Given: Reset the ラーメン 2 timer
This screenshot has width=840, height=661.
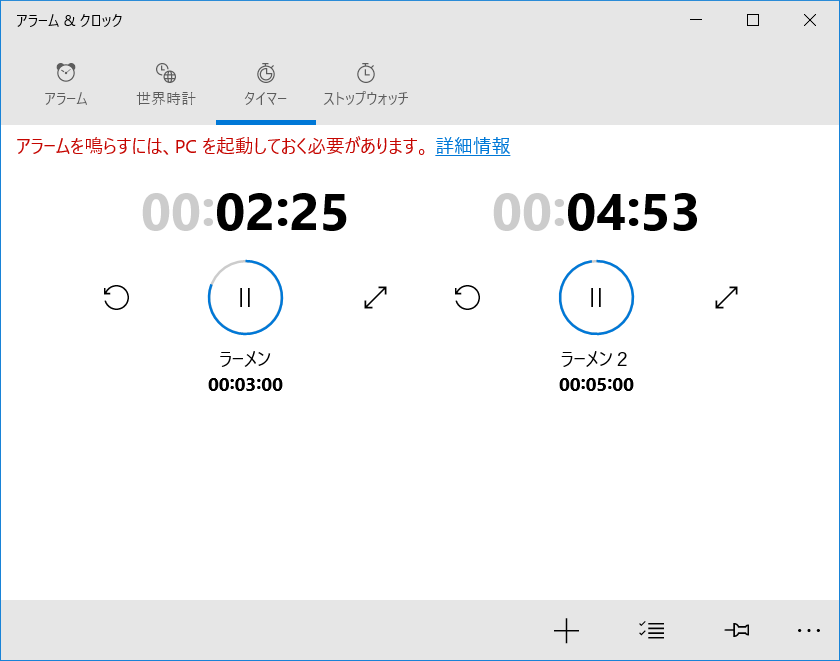Looking at the screenshot, I should coord(467,297).
